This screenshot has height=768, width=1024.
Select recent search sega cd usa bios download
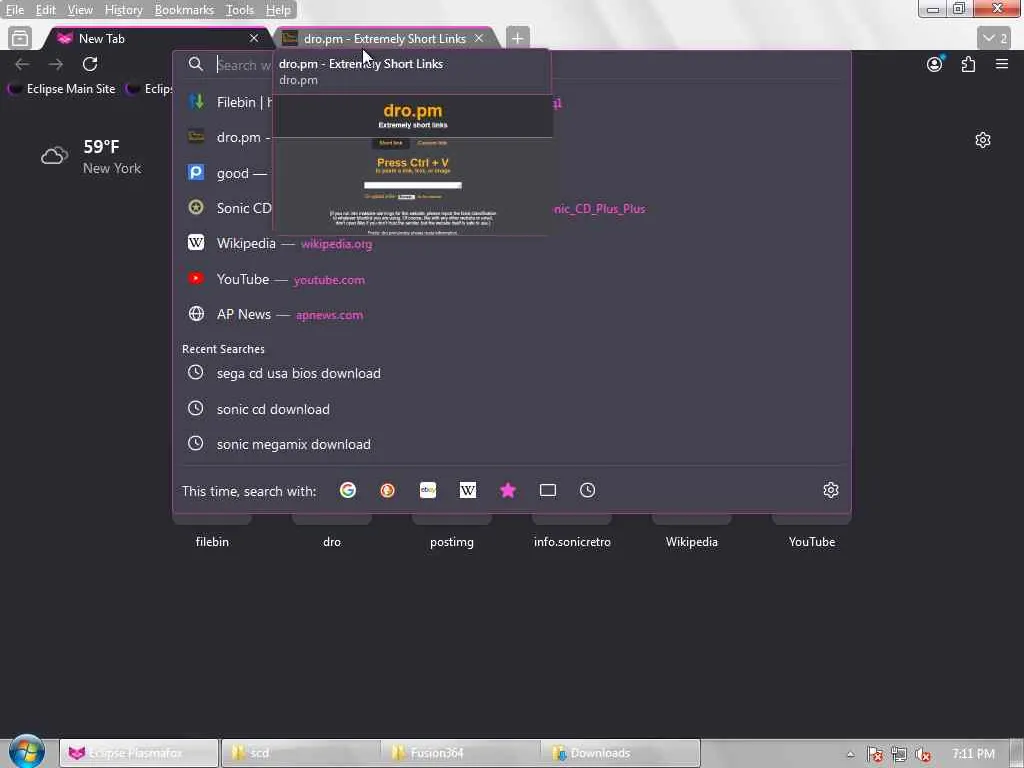coord(512,373)
